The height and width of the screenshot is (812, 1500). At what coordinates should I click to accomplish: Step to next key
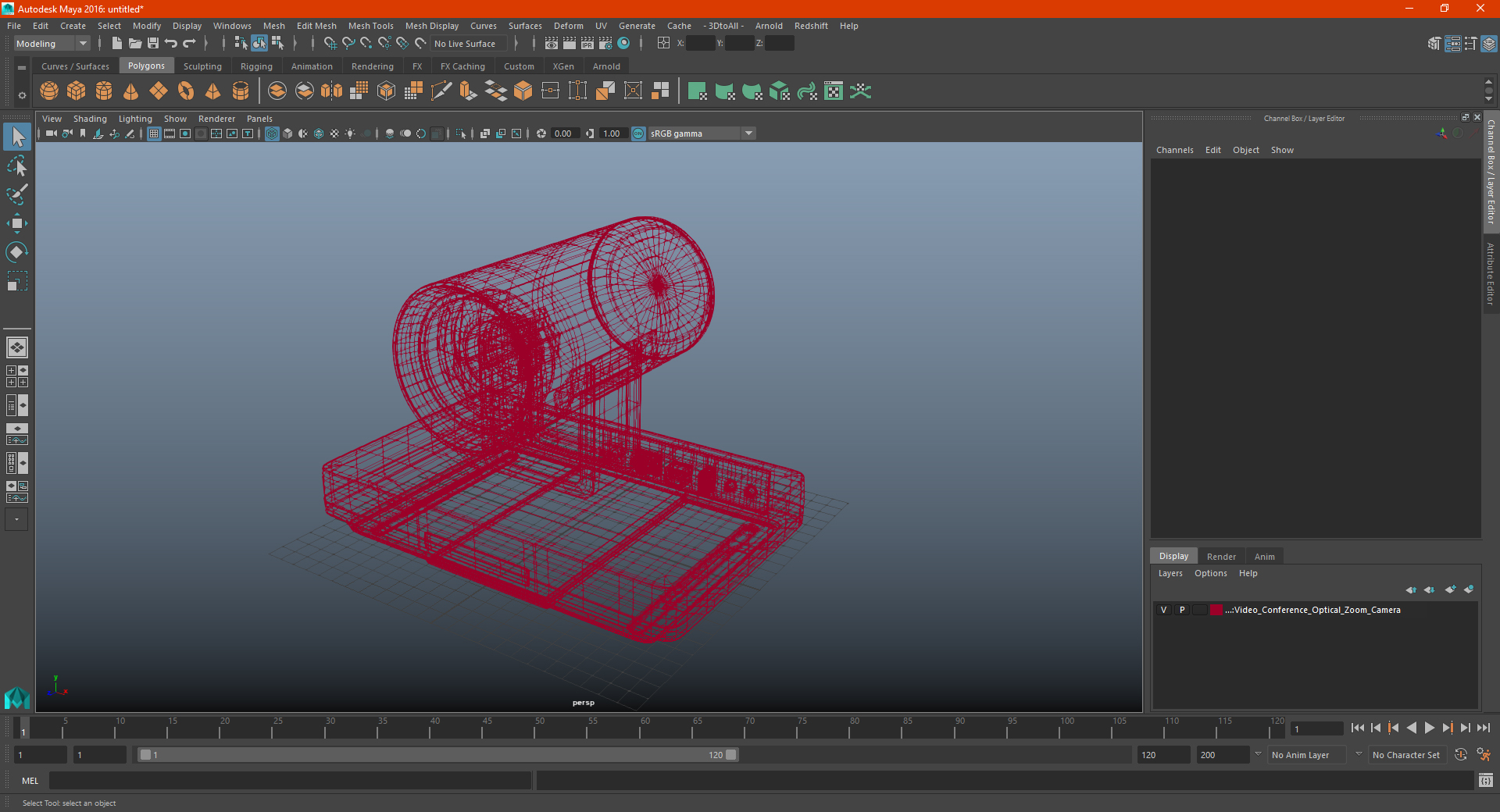tap(1447, 728)
